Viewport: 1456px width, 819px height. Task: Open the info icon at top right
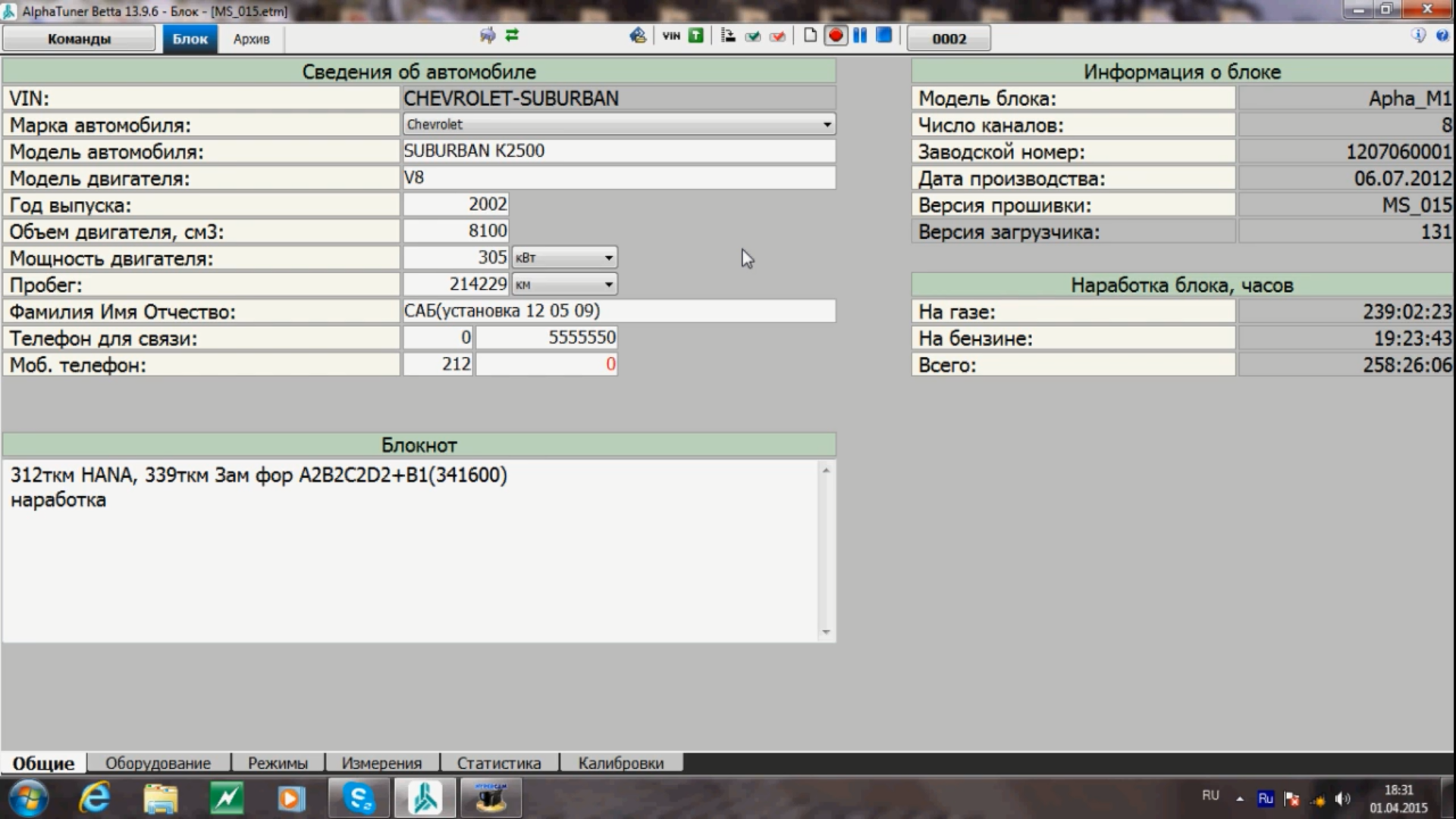1418,36
